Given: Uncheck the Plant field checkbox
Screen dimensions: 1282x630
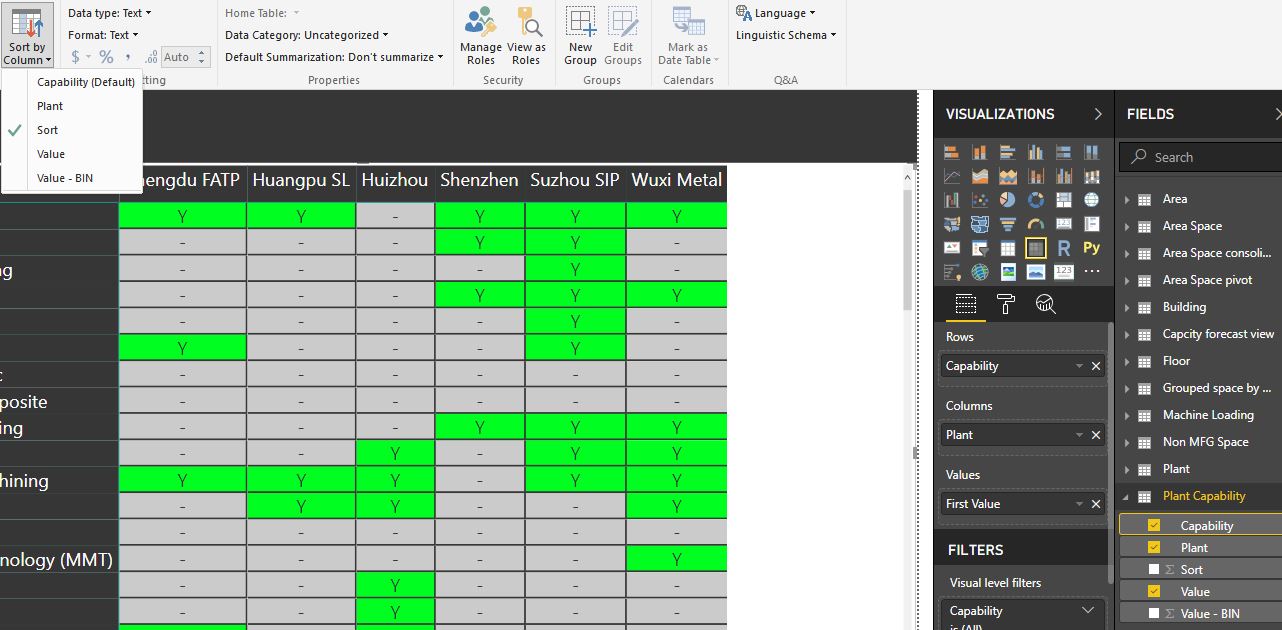Looking at the screenshot, I should tap(1154, 547).
